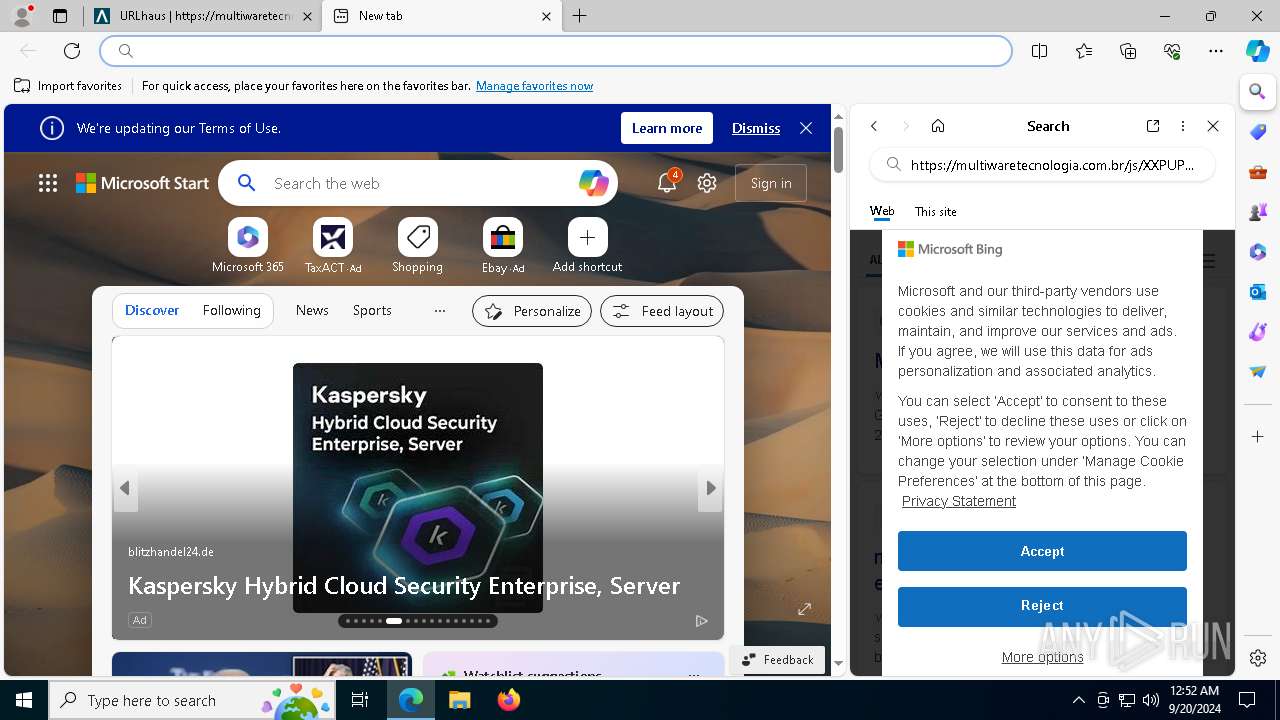1280x720 pixels.
Task: Open the sidebar Games chess icon
Action: point(1258,212)
